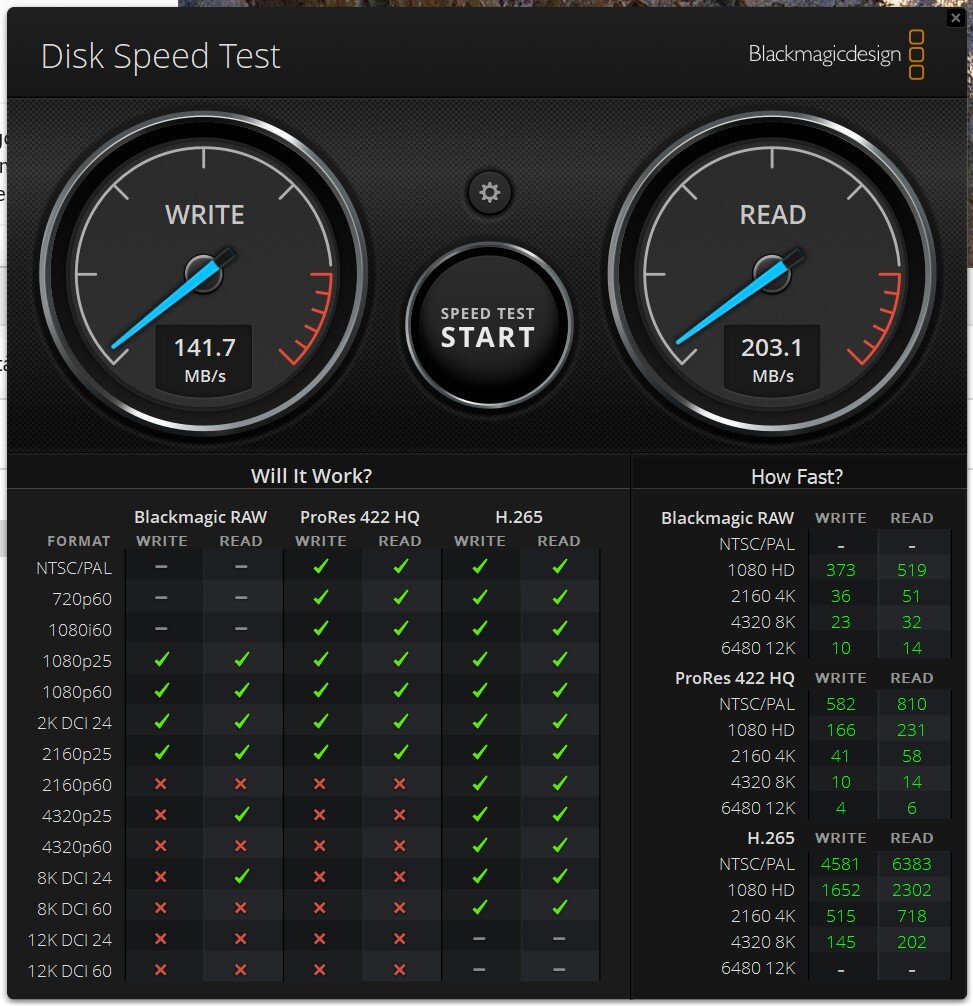Click ProRes 422 HQ NTSC/PAL write value 582
973x1006 pixels.
[840, 704]
